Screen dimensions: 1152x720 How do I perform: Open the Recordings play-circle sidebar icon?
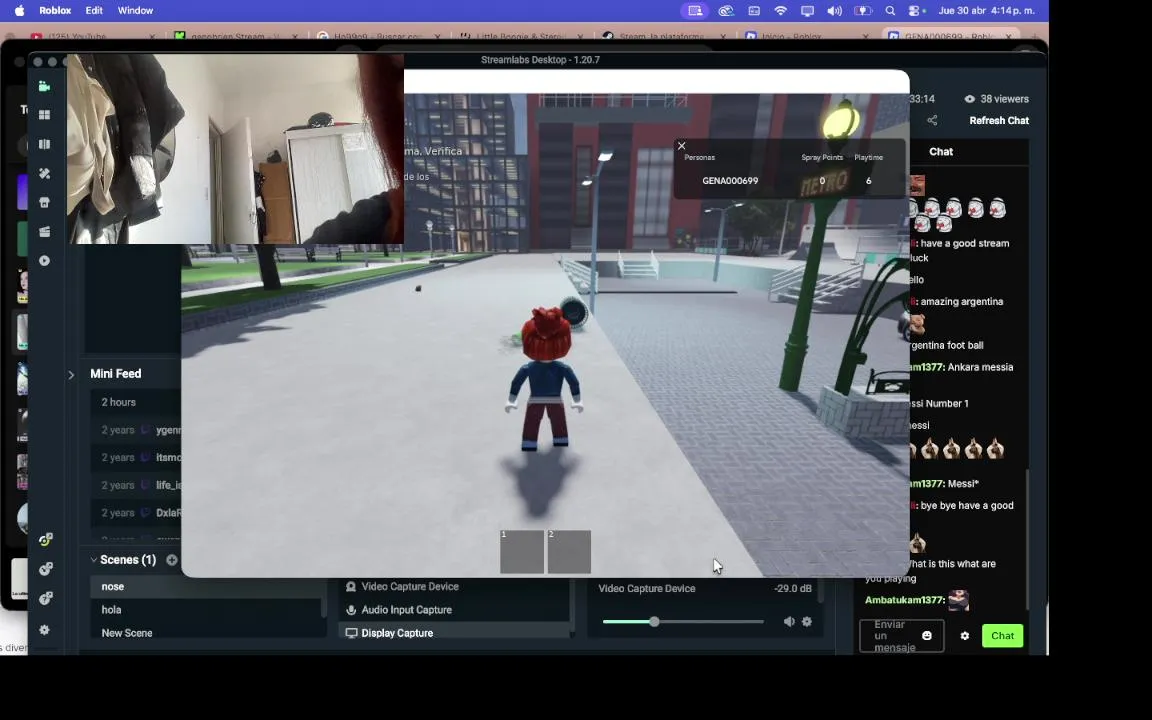44,261
